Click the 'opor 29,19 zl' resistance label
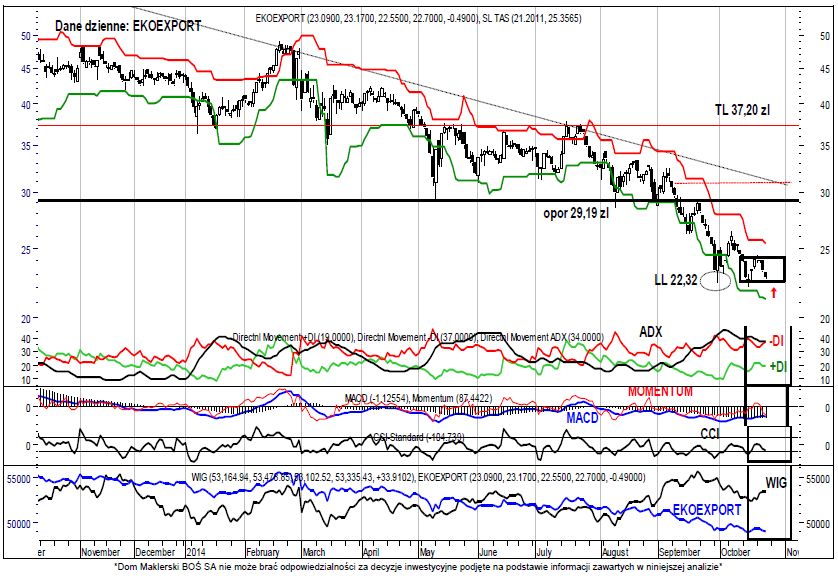Image resolution: width=838 pixels, height=576 pixels. [576, 213]
